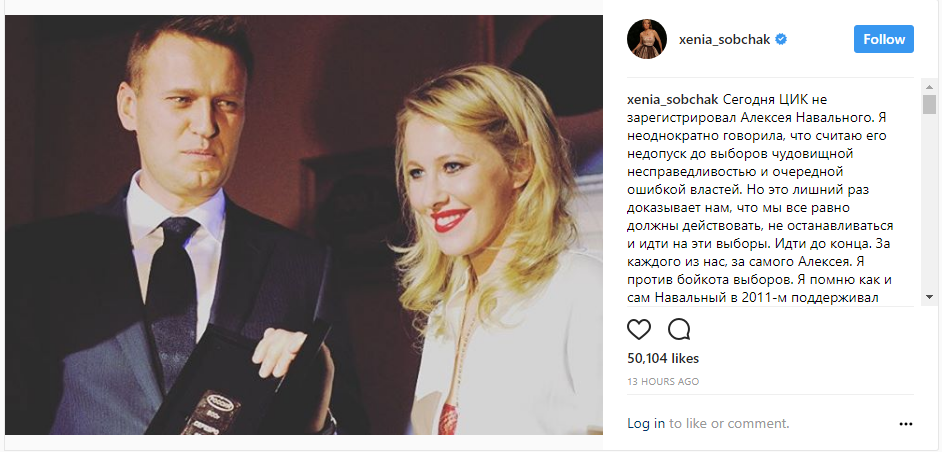This screenshot has height=452, width=942.
Task: Click the Log in link
Action: (x=646, y=424)
